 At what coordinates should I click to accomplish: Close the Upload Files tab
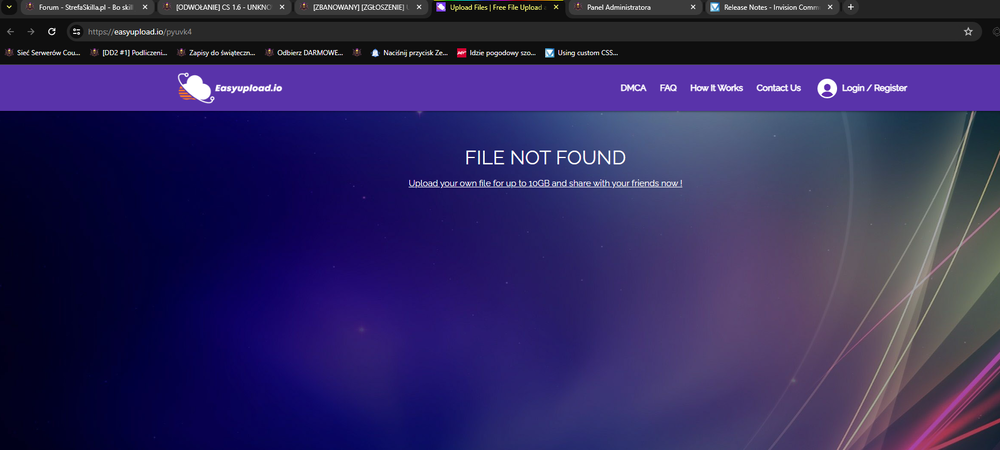[556, 7]
